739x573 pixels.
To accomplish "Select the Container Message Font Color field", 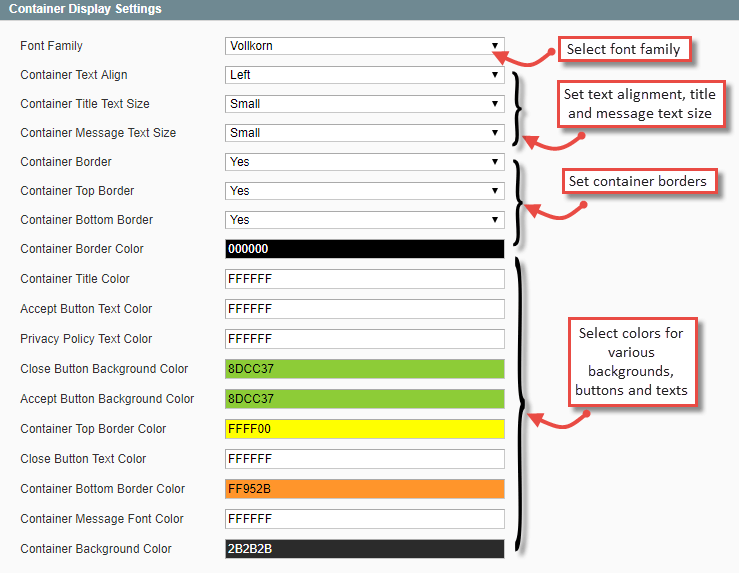I will [365, 519].
